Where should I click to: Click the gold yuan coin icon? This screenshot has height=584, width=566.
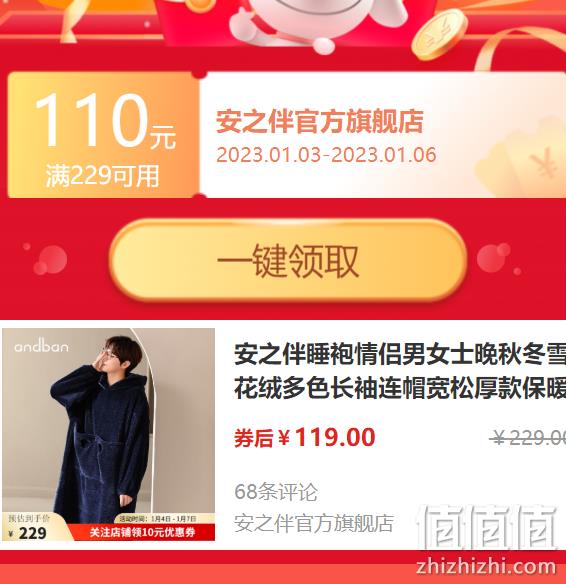point(439,35)
